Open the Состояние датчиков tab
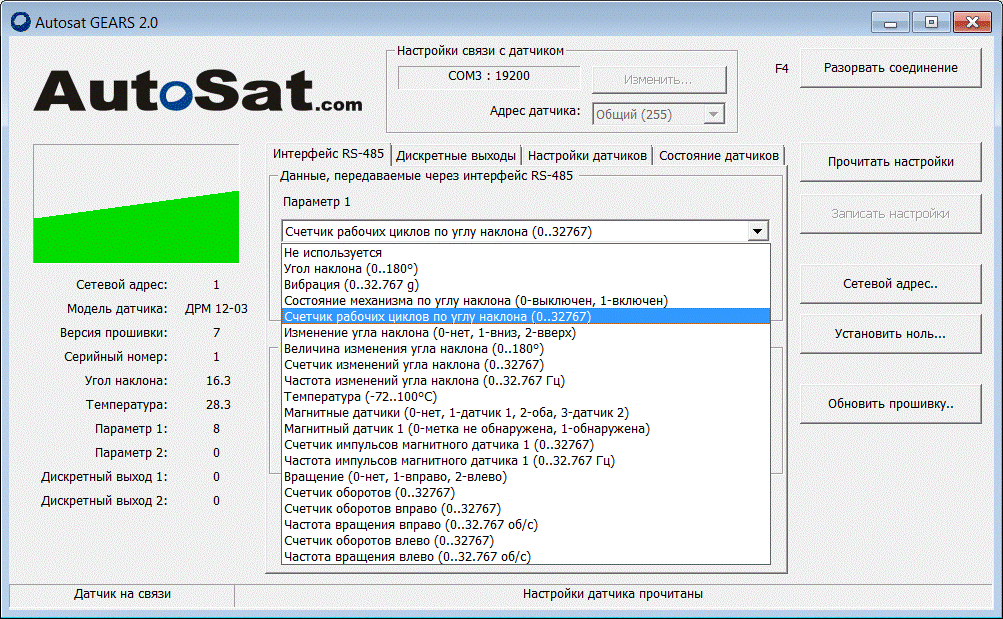This screenshot has width=1003, height=619. pos(718,156)
